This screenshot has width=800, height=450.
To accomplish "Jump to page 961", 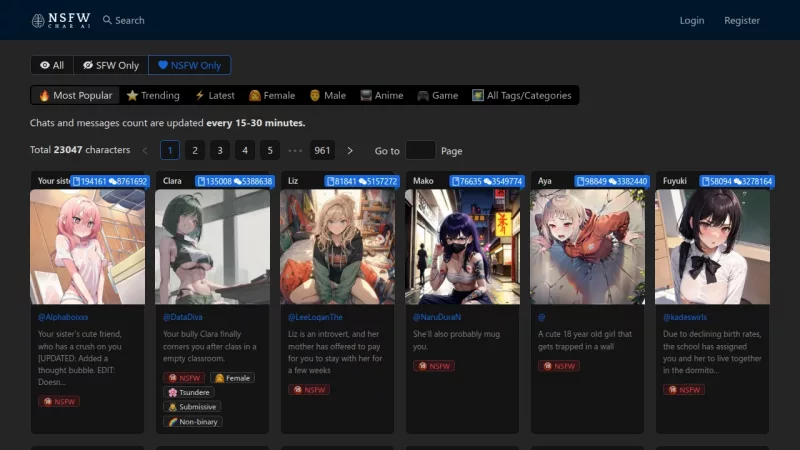I will click(x=322, y=151).
